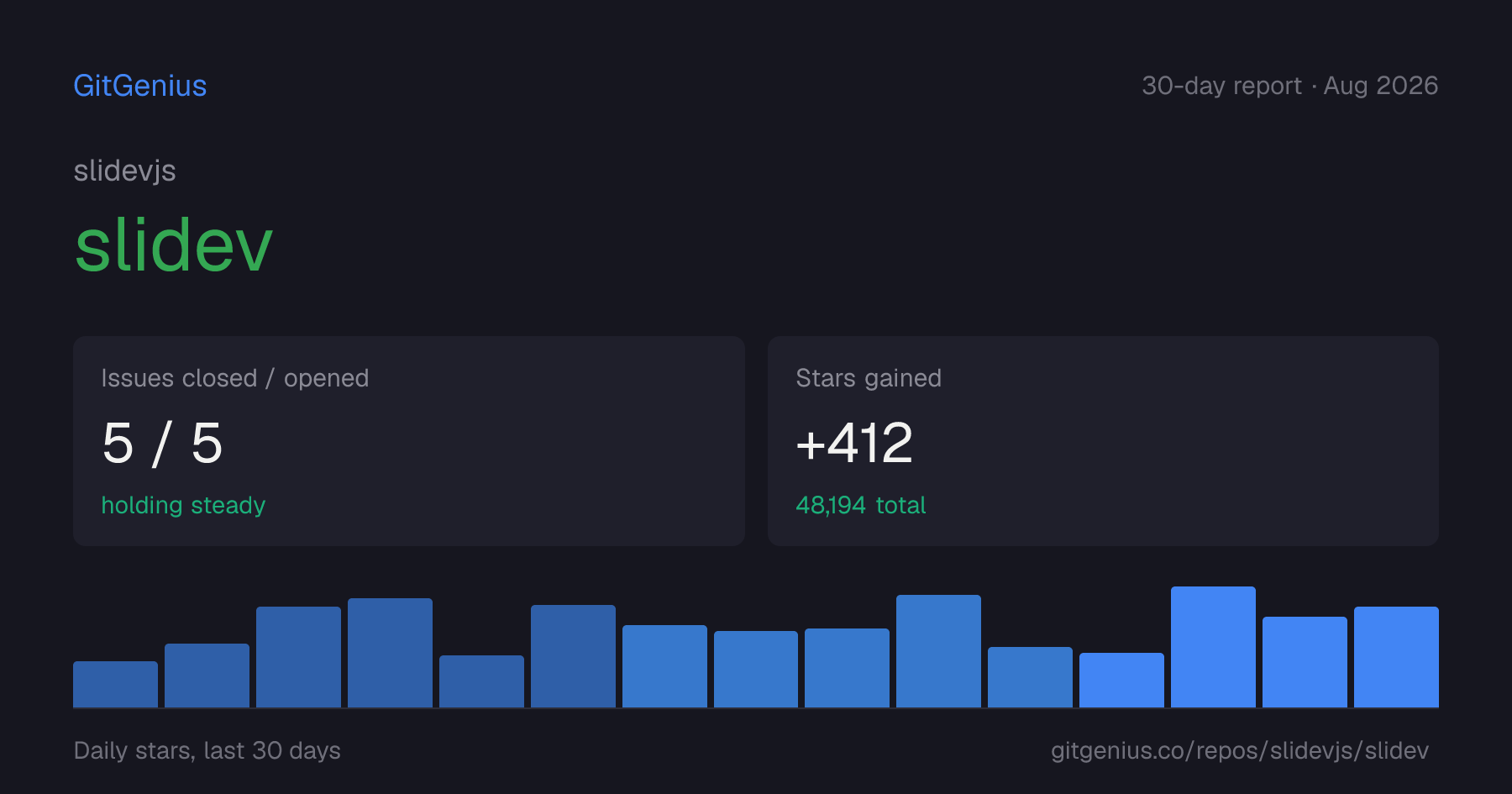Select the '30-day report · Aug 2026' text
1512x794 pixels.
1289,86
